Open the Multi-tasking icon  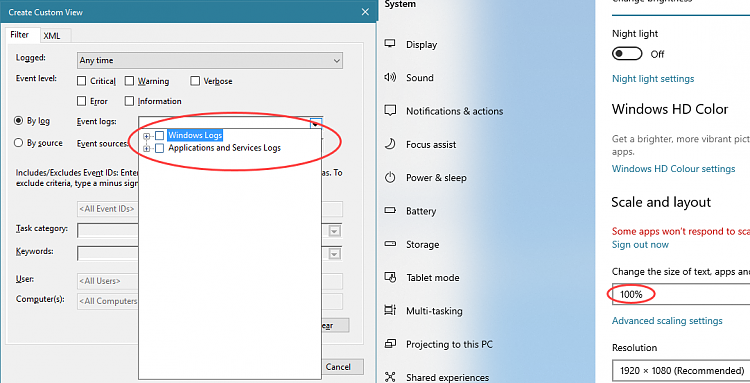(390, 310)
